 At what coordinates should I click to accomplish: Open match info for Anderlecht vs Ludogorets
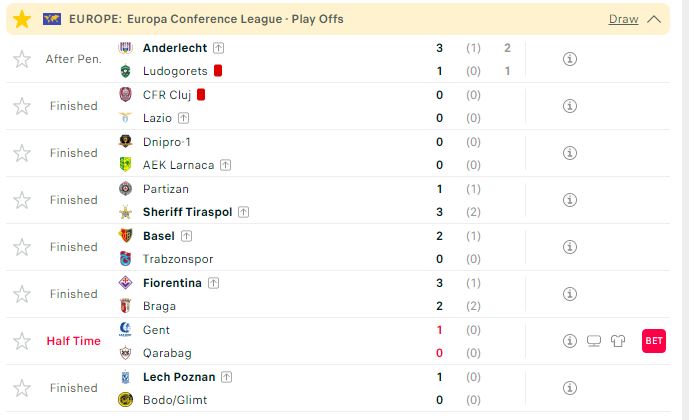(x=569, y=59)
